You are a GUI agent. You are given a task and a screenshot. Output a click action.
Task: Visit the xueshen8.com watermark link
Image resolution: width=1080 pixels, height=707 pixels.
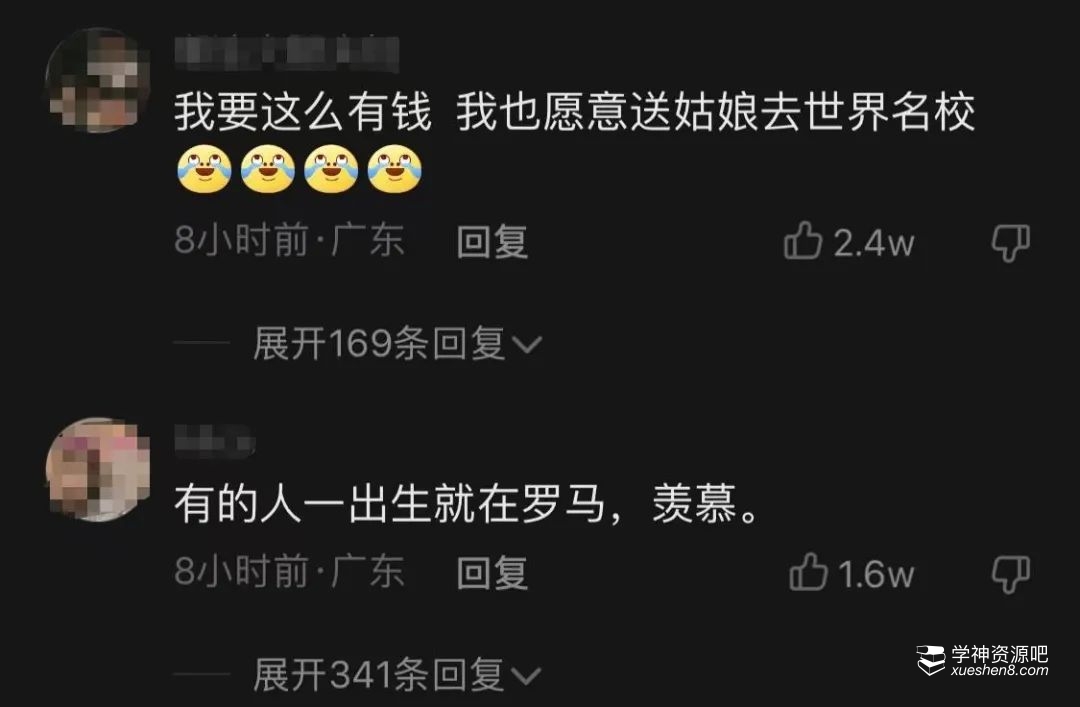[x=999, y=671]
